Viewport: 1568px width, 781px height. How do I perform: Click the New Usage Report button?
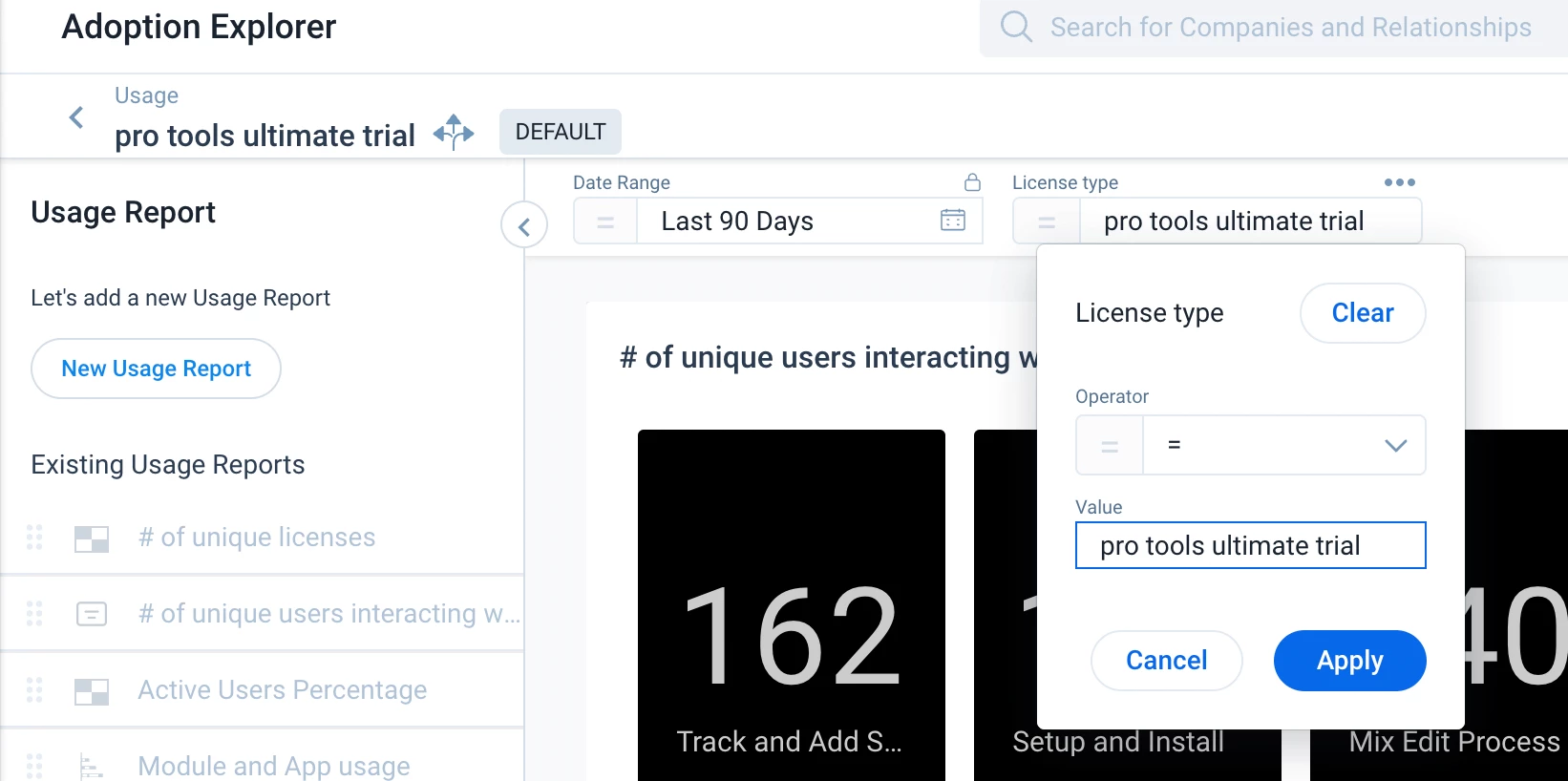(x=157, y=369)
